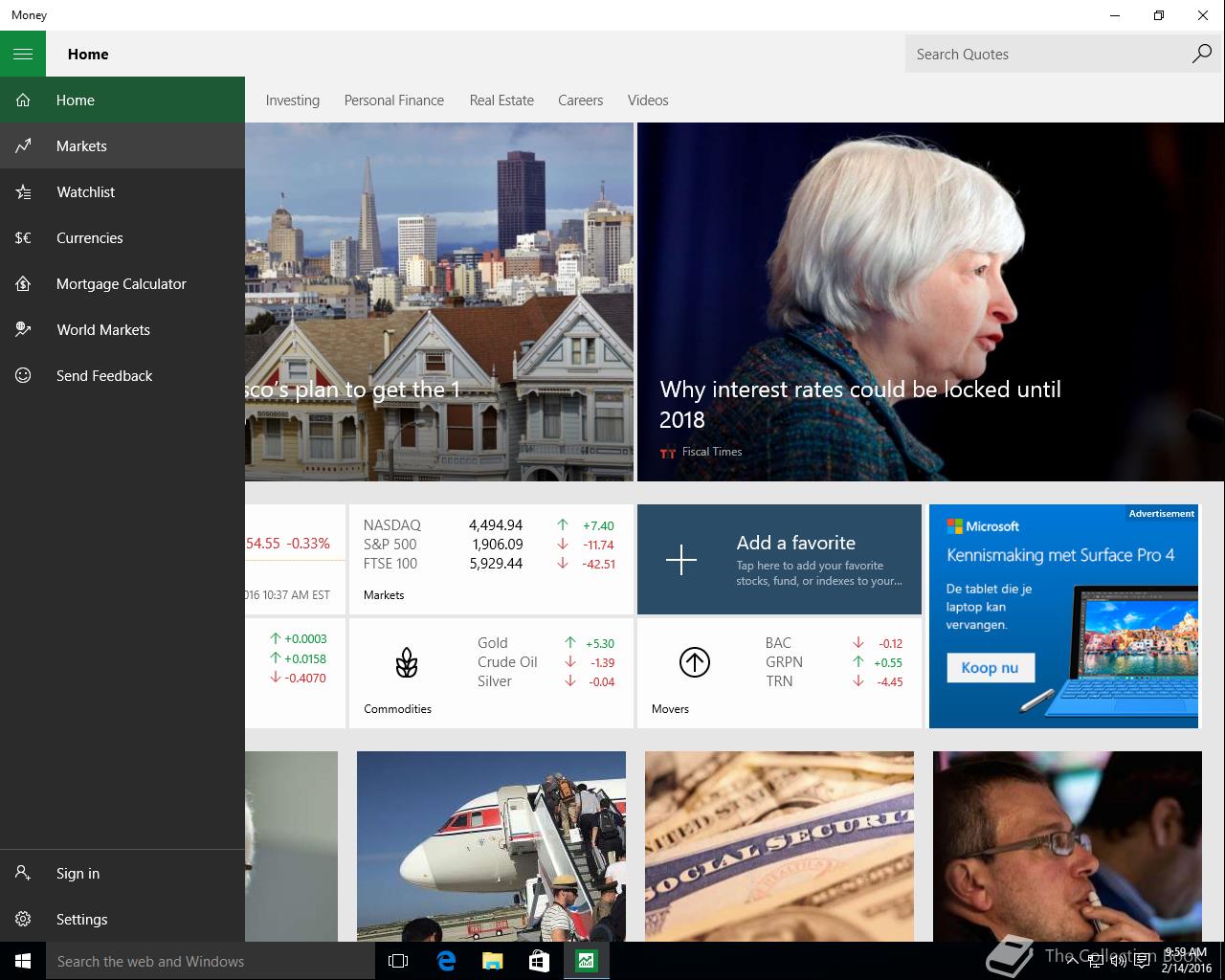The width and height of the screenshot is (1225, 980).
Task: Click Add a favorite tile
Action: point(779,559)
